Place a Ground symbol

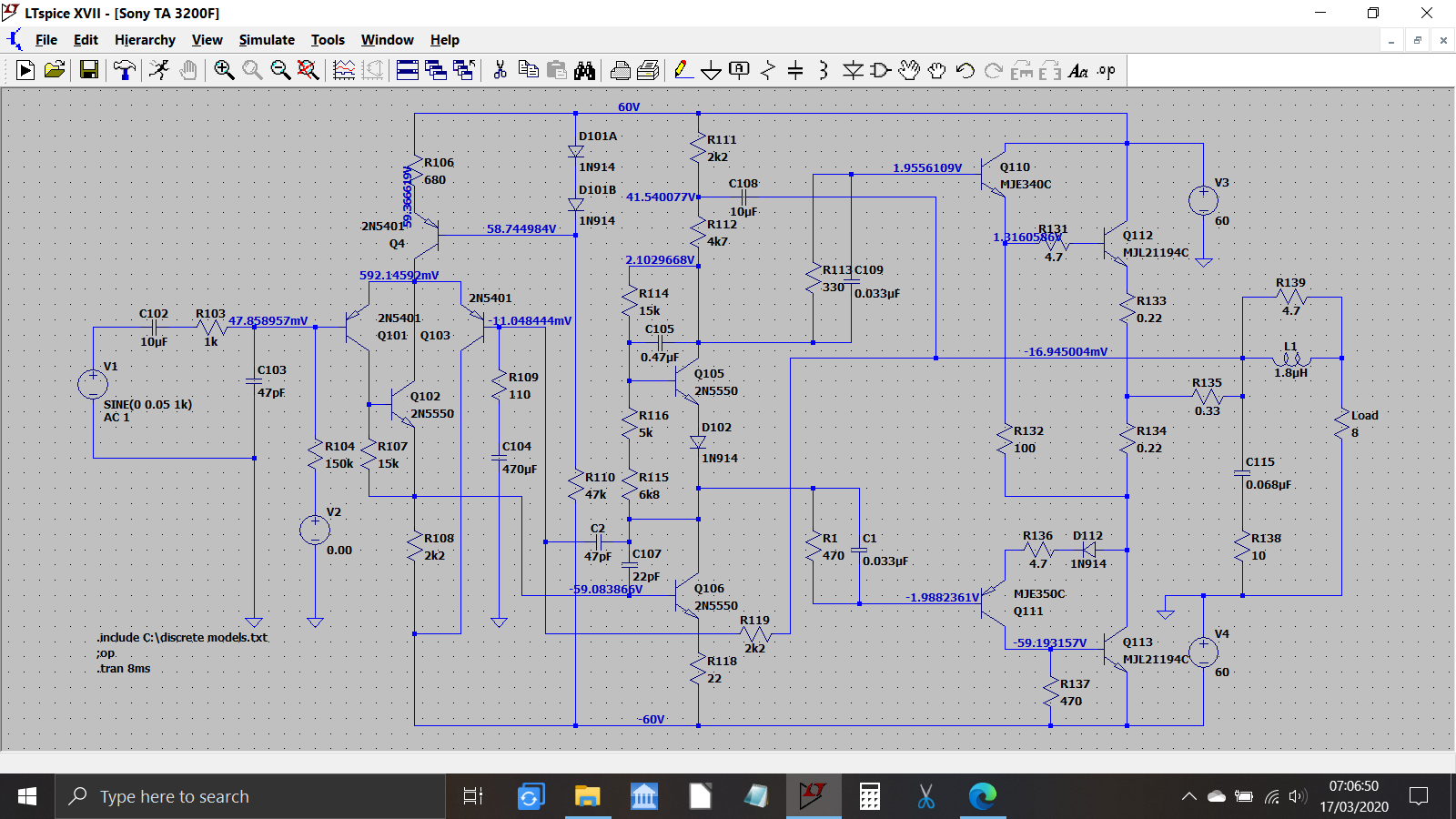(712, 70)
